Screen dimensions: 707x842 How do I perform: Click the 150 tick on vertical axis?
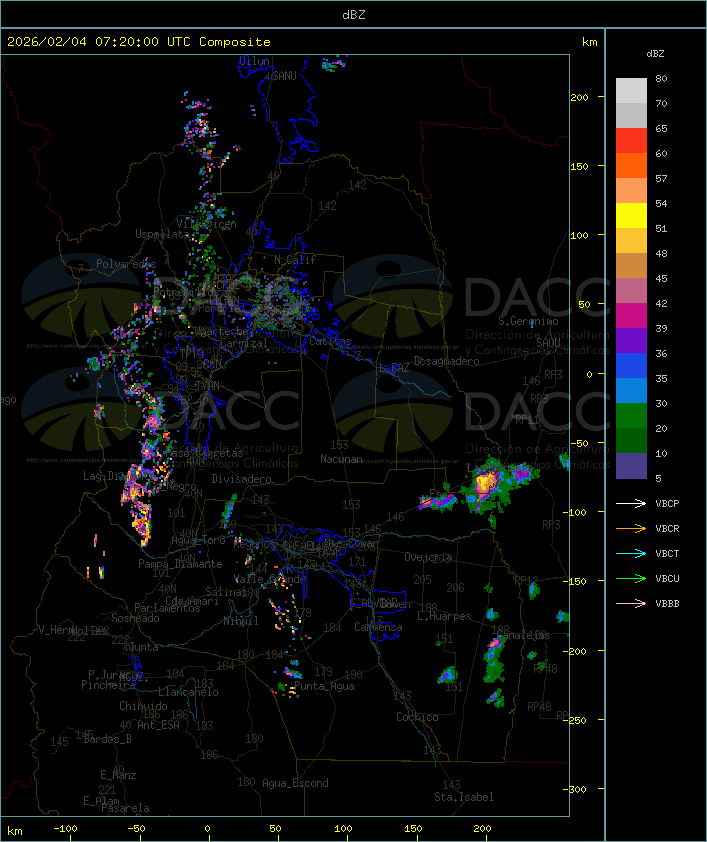(579, 166)
